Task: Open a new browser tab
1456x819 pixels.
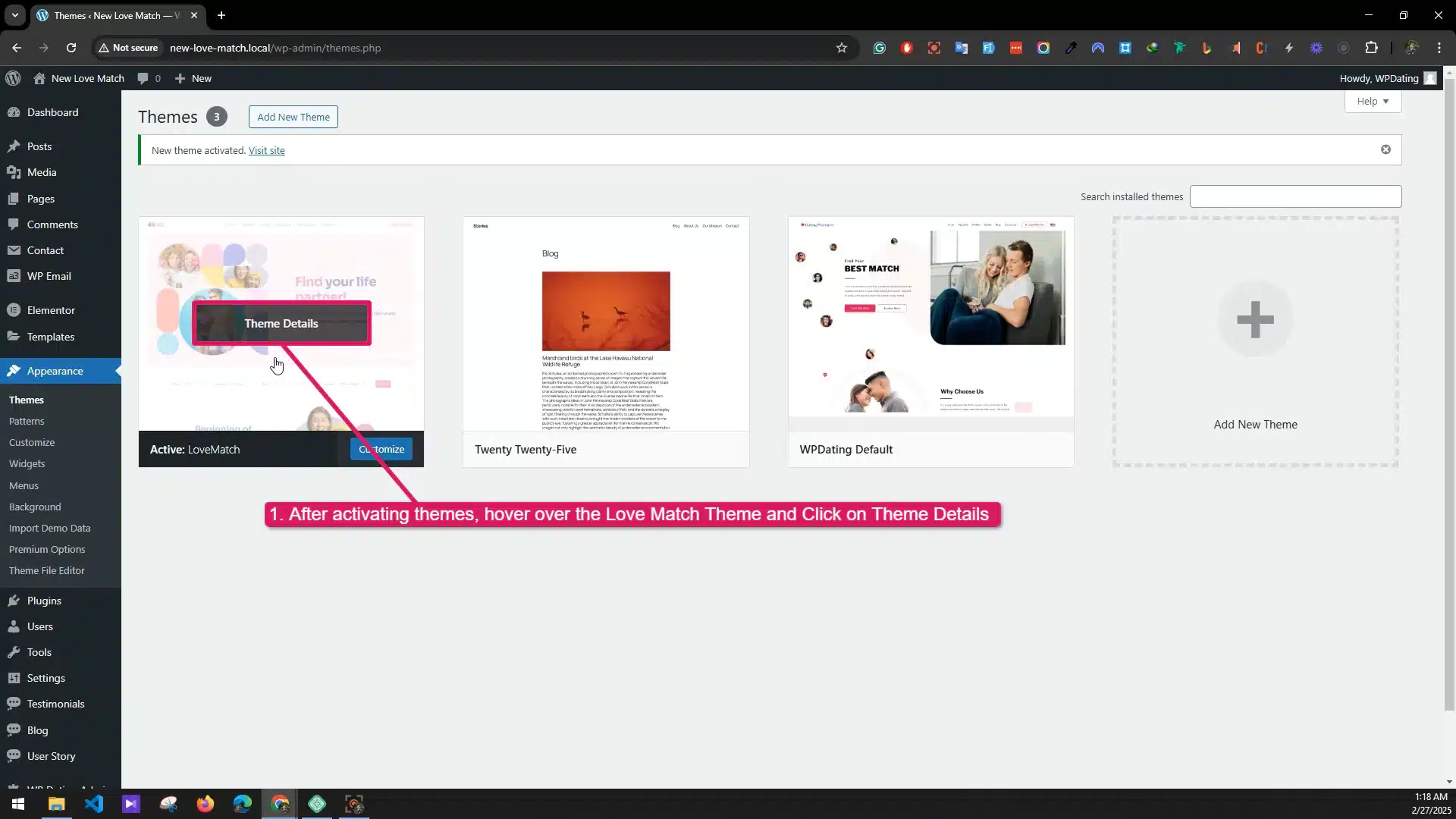Action: 221,15
